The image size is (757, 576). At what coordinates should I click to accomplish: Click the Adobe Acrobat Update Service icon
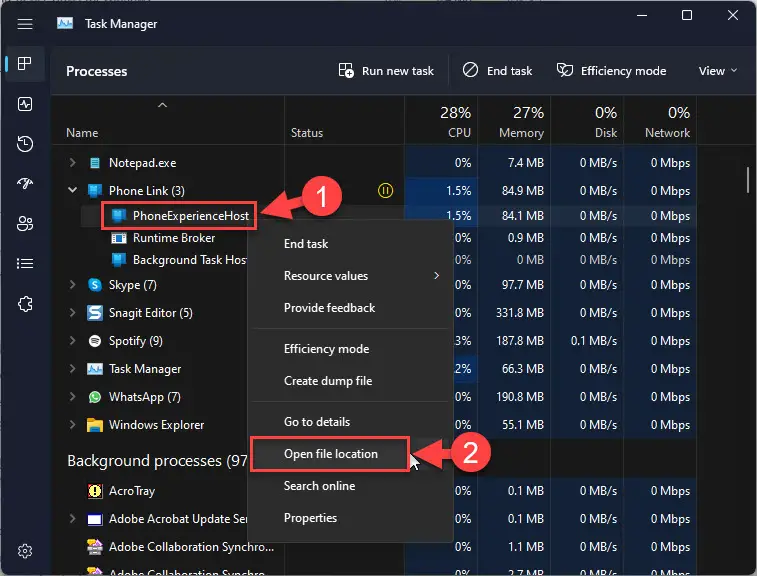pyautogui.click(x=95, y=519)
